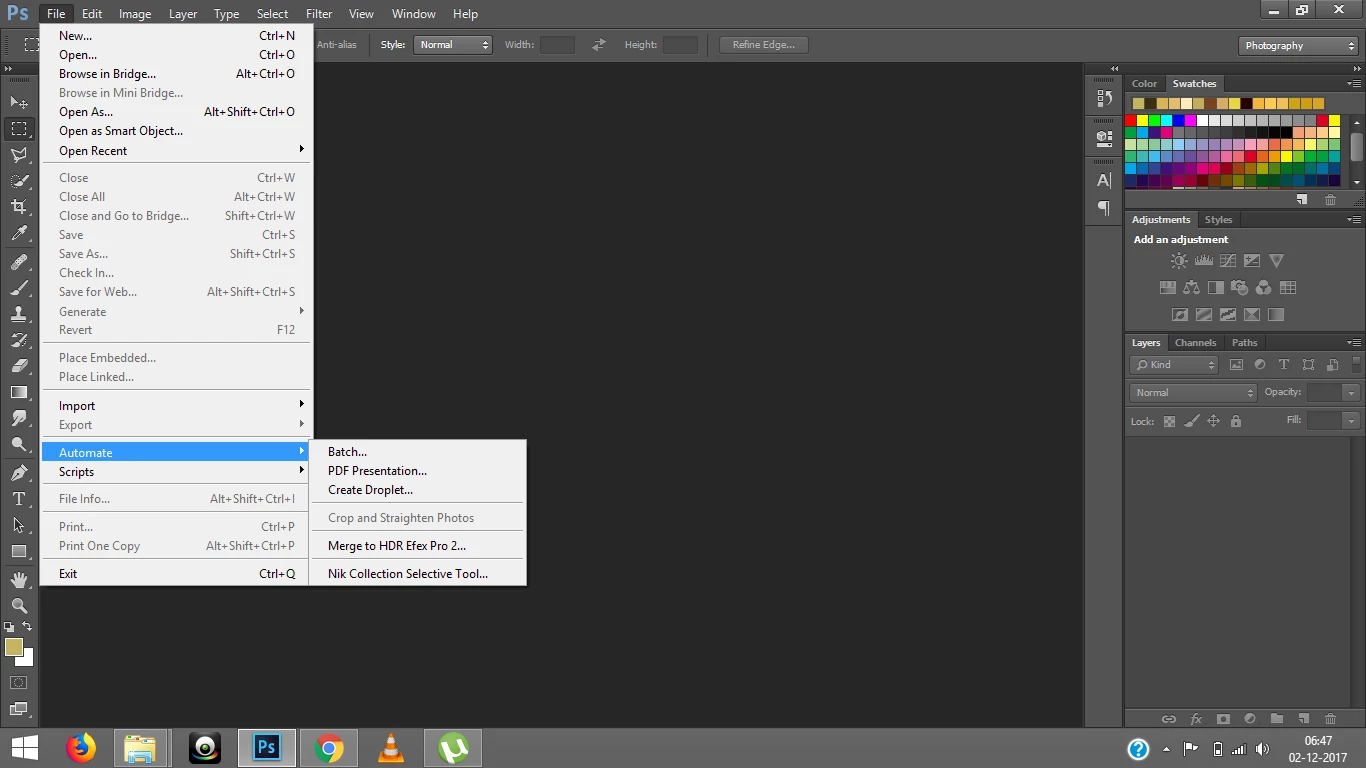Screen dimensions: 1366x768
Task: Open the Opacity dropdown arrow
Action: 1351,393
